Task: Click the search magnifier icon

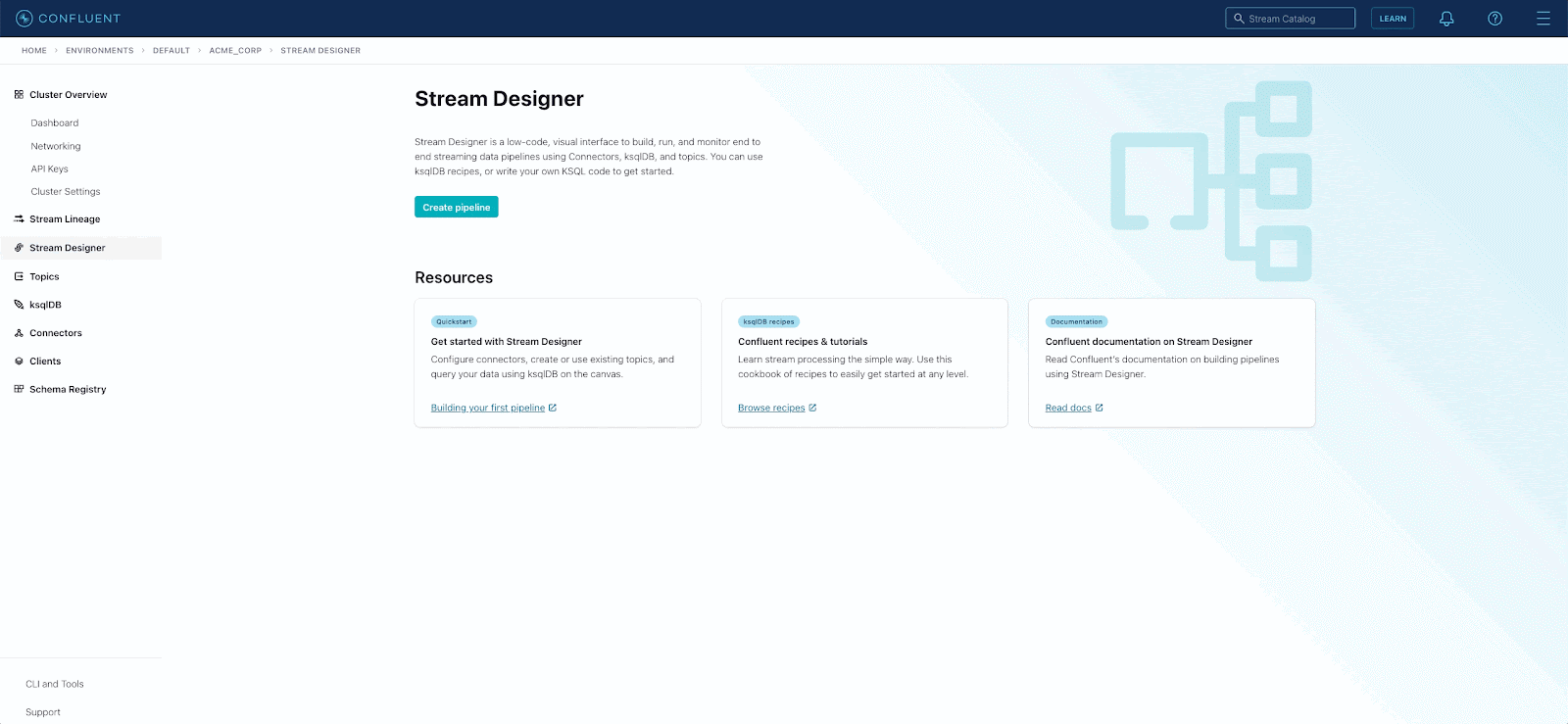Action: pos(1239,19)
